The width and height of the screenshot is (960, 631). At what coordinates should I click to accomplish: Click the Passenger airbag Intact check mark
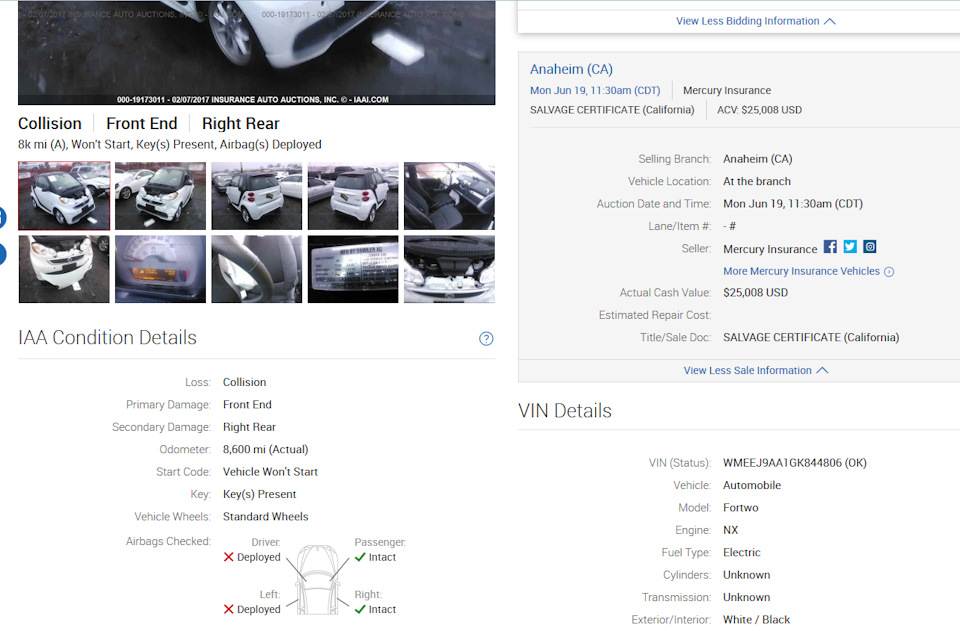pyautogui.click(x=360, y=557)
